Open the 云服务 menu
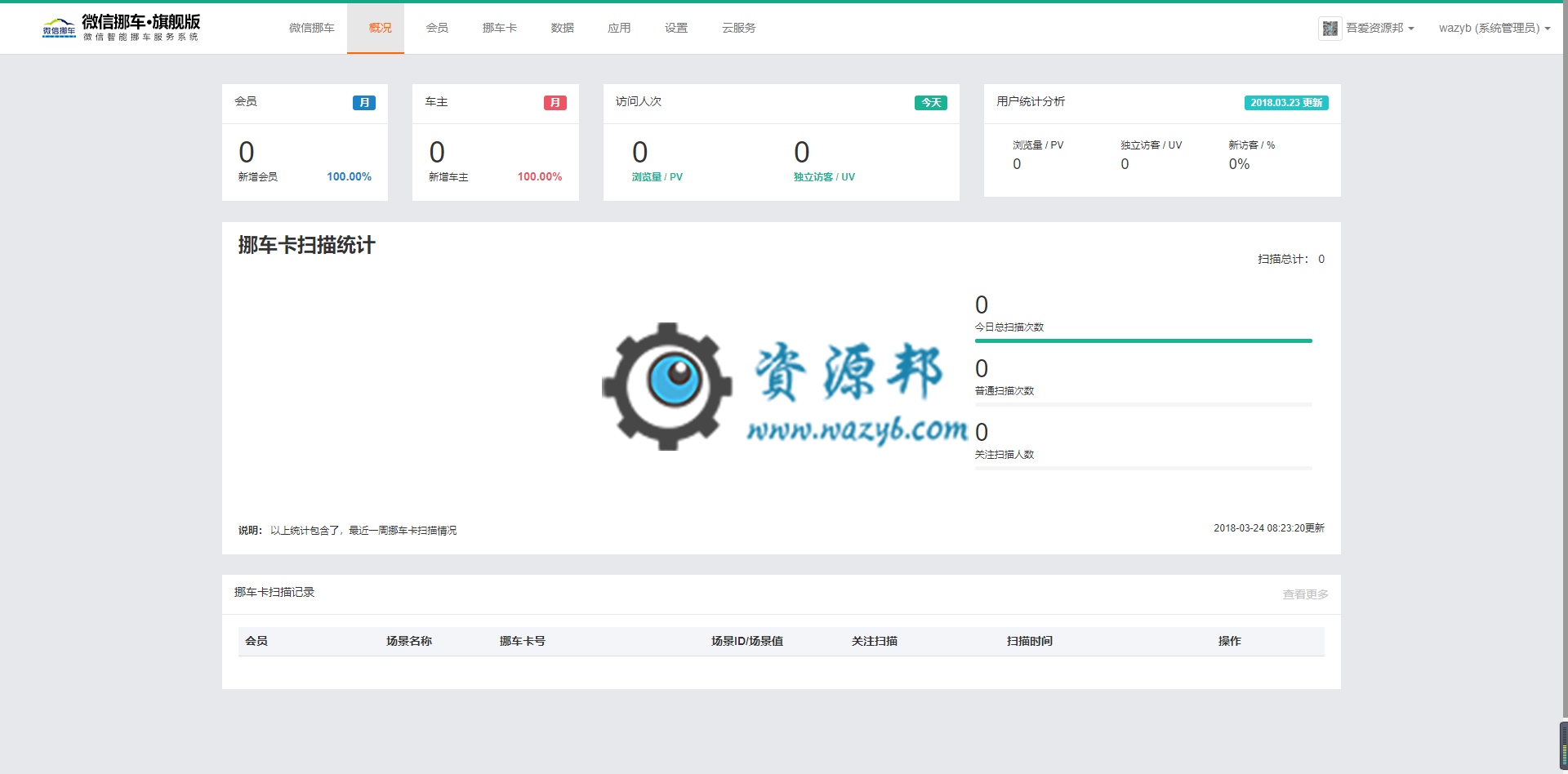Viewport: 1568px width, 774px height. pos(739,28)
